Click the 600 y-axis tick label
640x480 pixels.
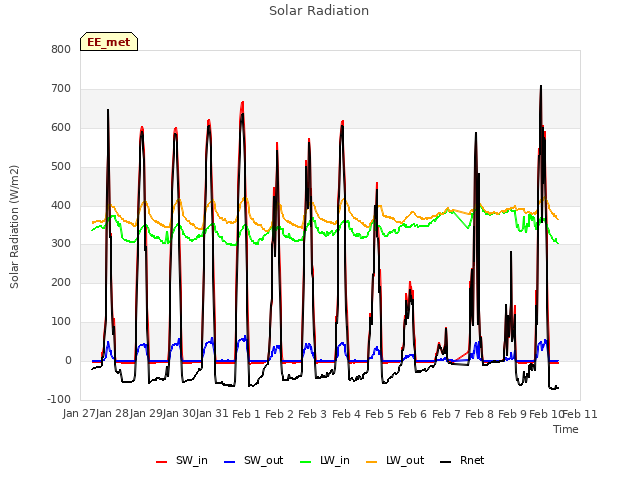coord(61,127)
